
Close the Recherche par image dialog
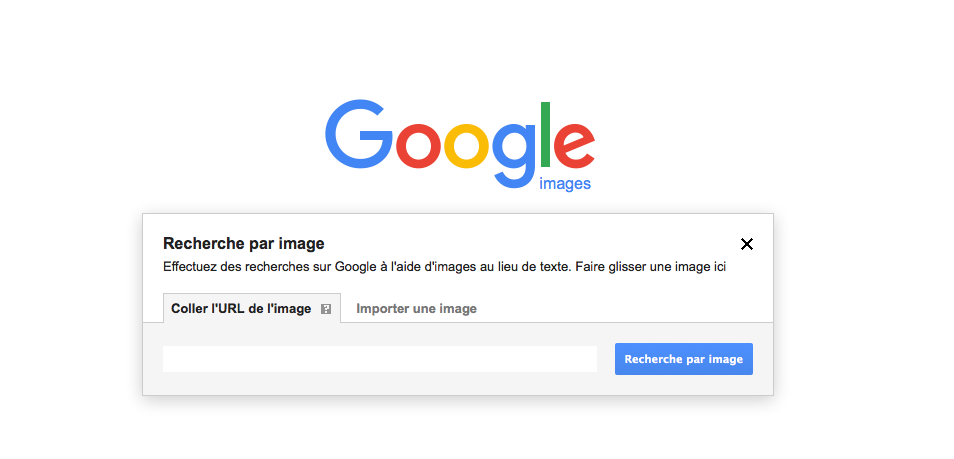[746, 244]
